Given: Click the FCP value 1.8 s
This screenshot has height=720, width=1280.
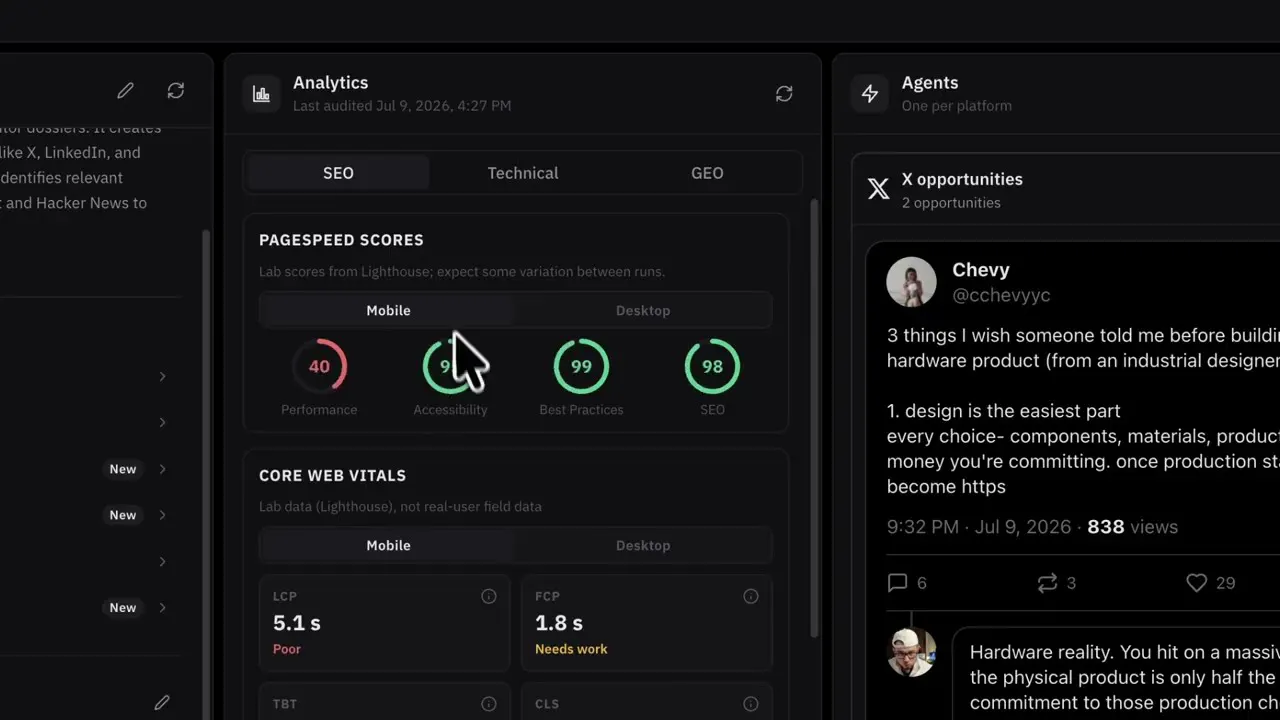Looking at the screenshot, I should pyautogui.click(x=559, y=623).
